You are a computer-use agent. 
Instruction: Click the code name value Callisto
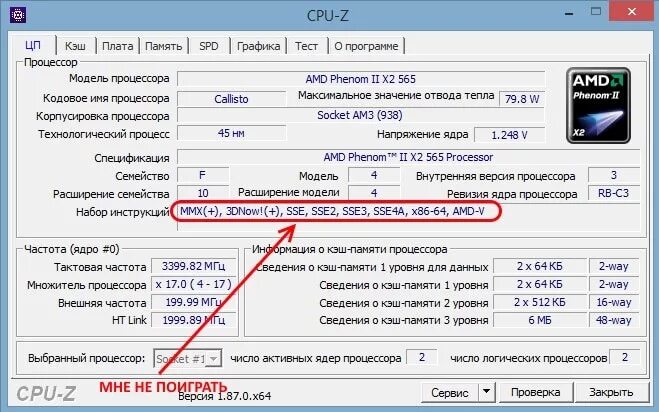tap(231, 99)
